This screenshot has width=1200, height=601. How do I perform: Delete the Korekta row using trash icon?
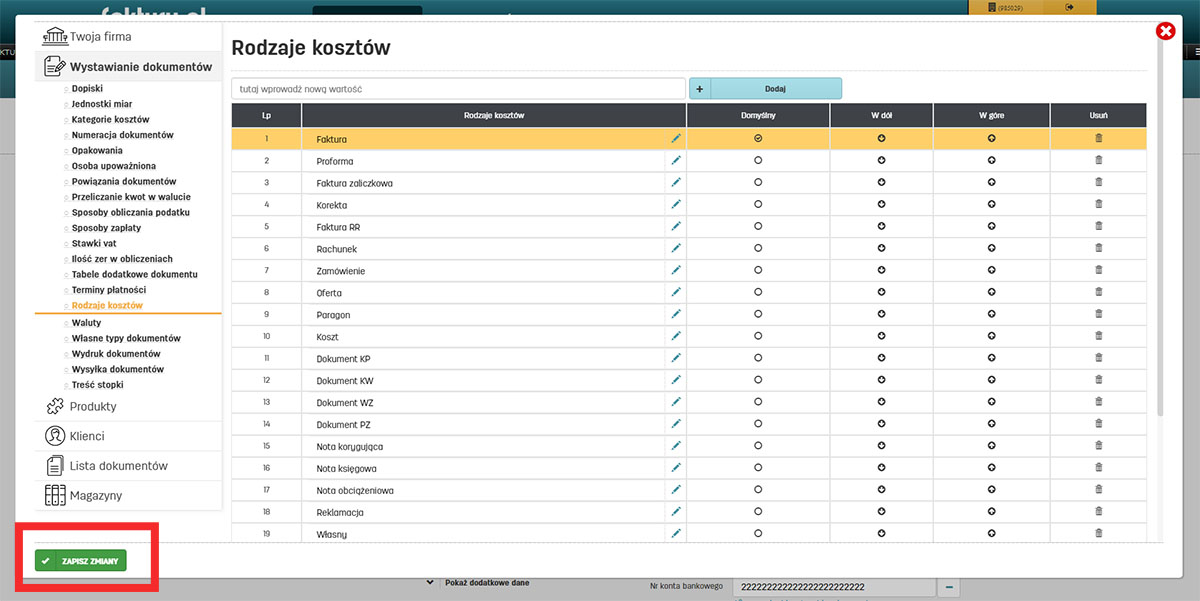pos(1098,204)
